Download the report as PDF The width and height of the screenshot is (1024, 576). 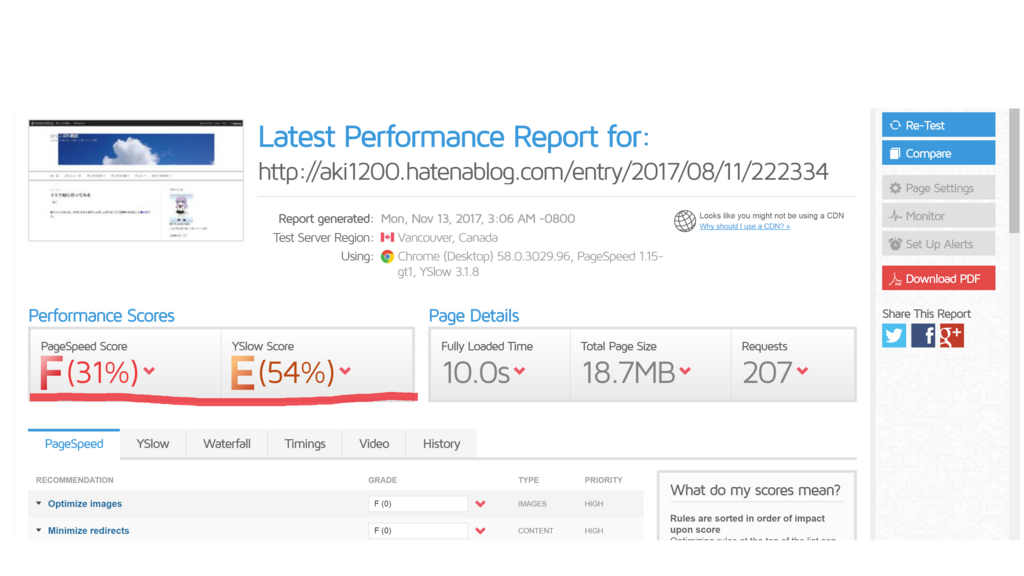pyautogui.click(x=938, y=278)
